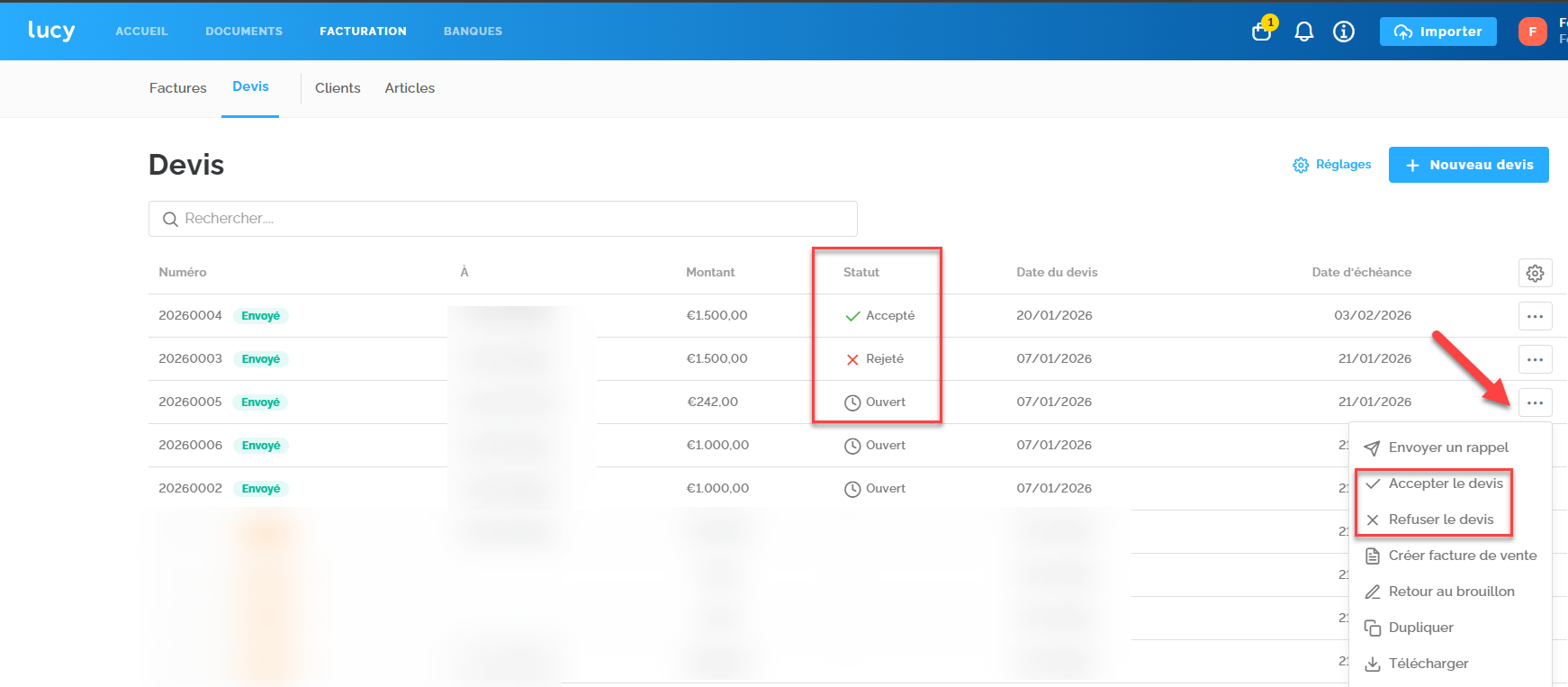Switch to the Factures tab
This screenshot has width=1568, height=687.
click(178, 88)
